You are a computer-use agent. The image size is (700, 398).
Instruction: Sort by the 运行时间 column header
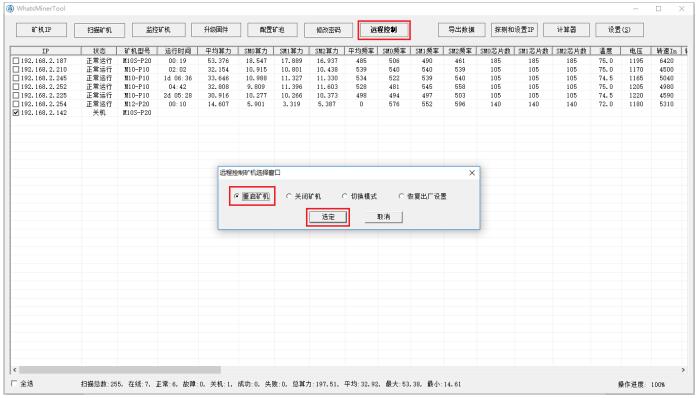(x=178, y=51)
